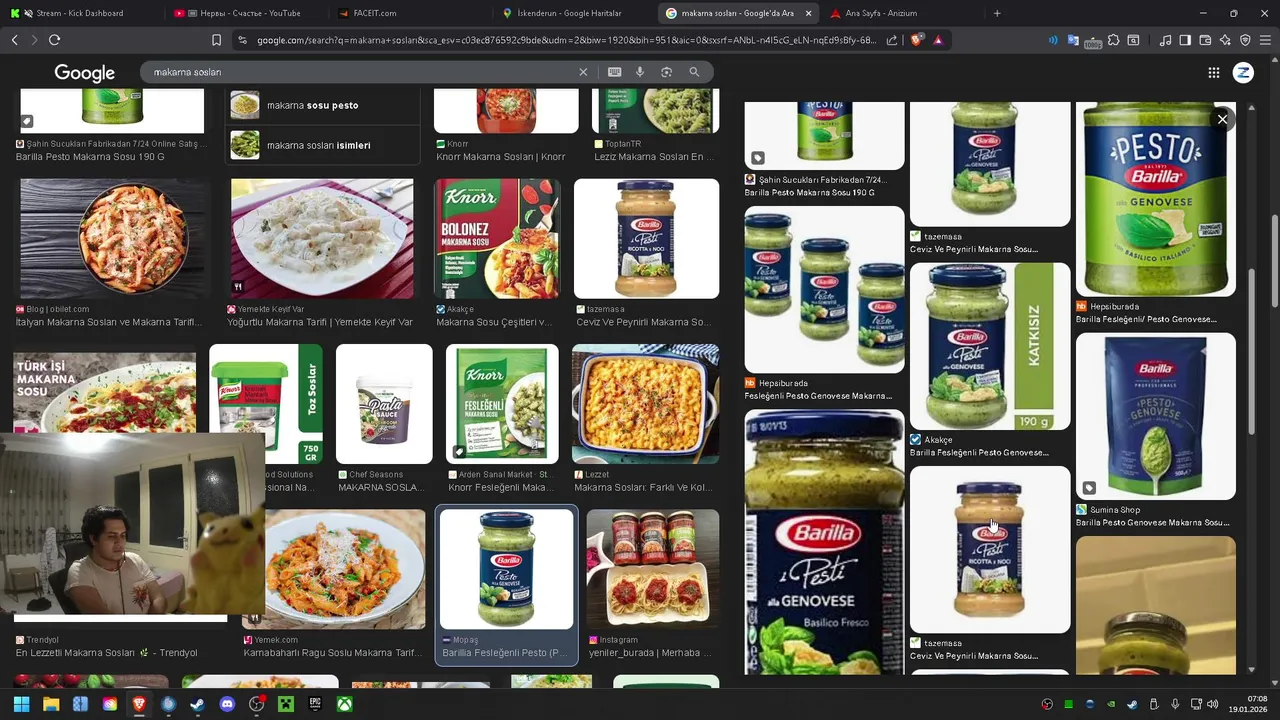1280x720 pixels.
Task: Clear the search box with the X
Action: [583, 72]
